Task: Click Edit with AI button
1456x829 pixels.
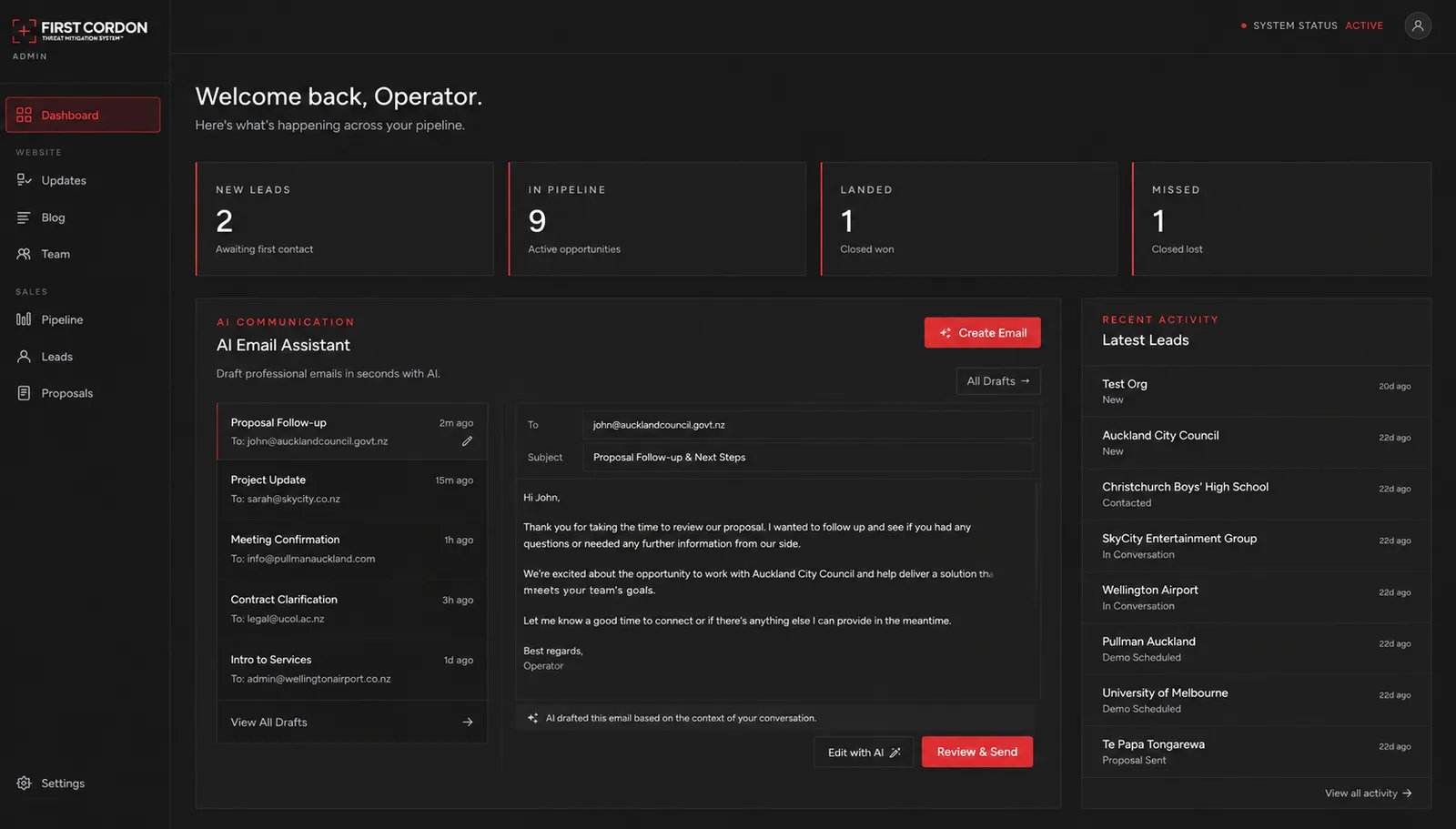Action: coord(863,753)
